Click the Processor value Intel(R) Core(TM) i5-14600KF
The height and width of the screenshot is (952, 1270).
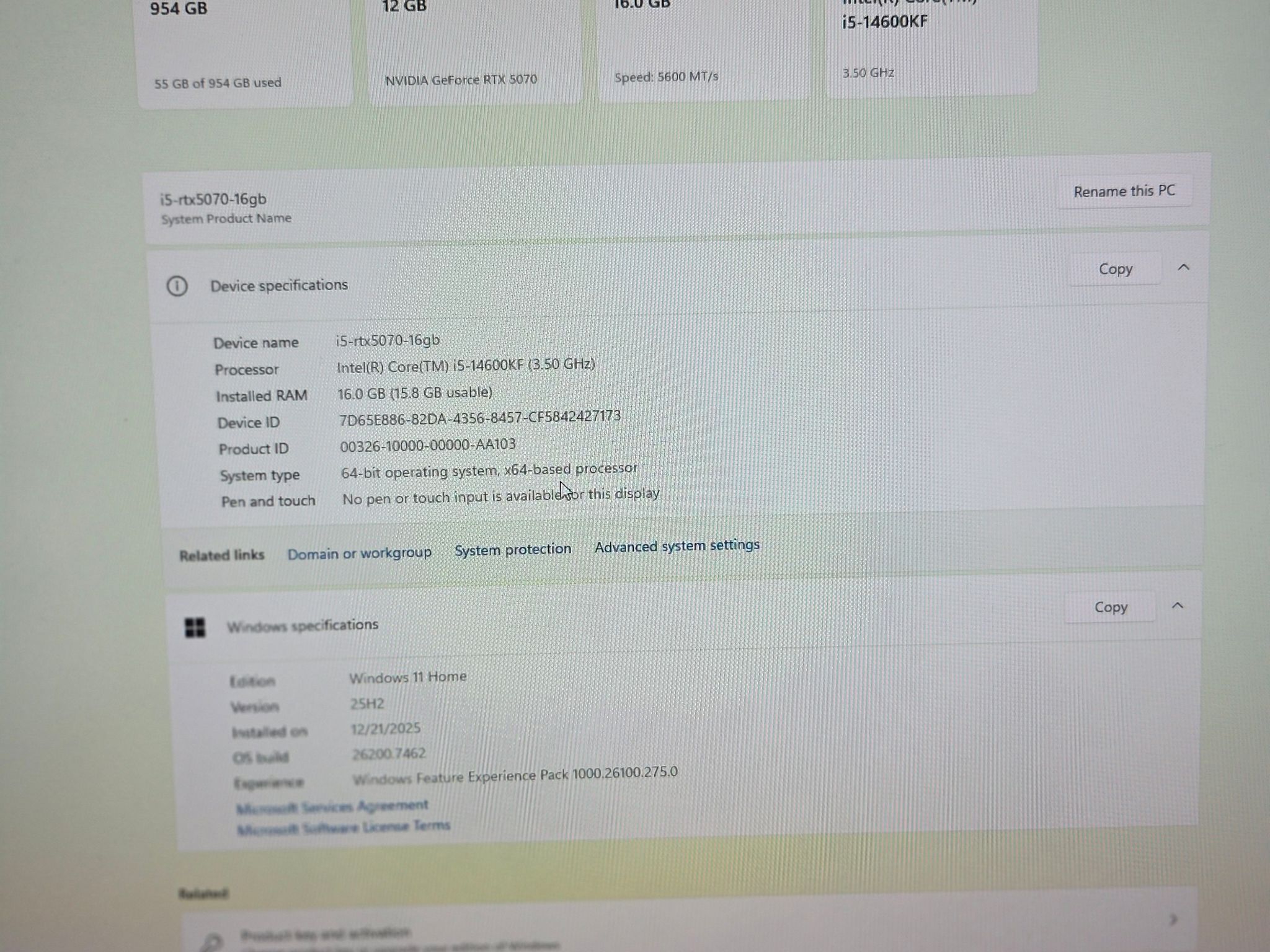coord(466,366)
